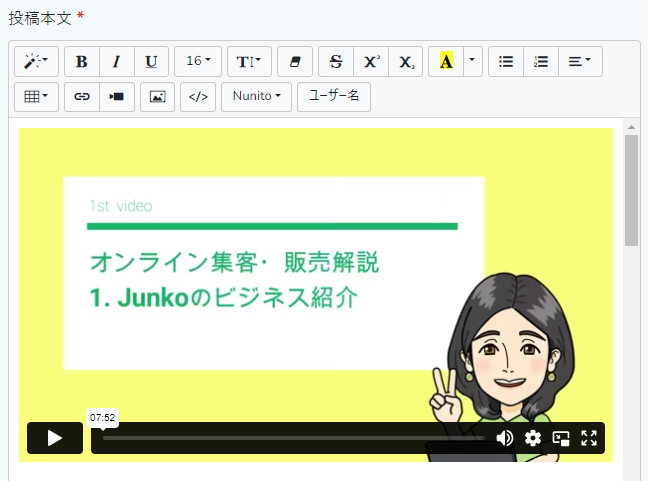Screen dimensions: 648x481
Task: Insert a picture into the editor
Action: click(157, 97)
